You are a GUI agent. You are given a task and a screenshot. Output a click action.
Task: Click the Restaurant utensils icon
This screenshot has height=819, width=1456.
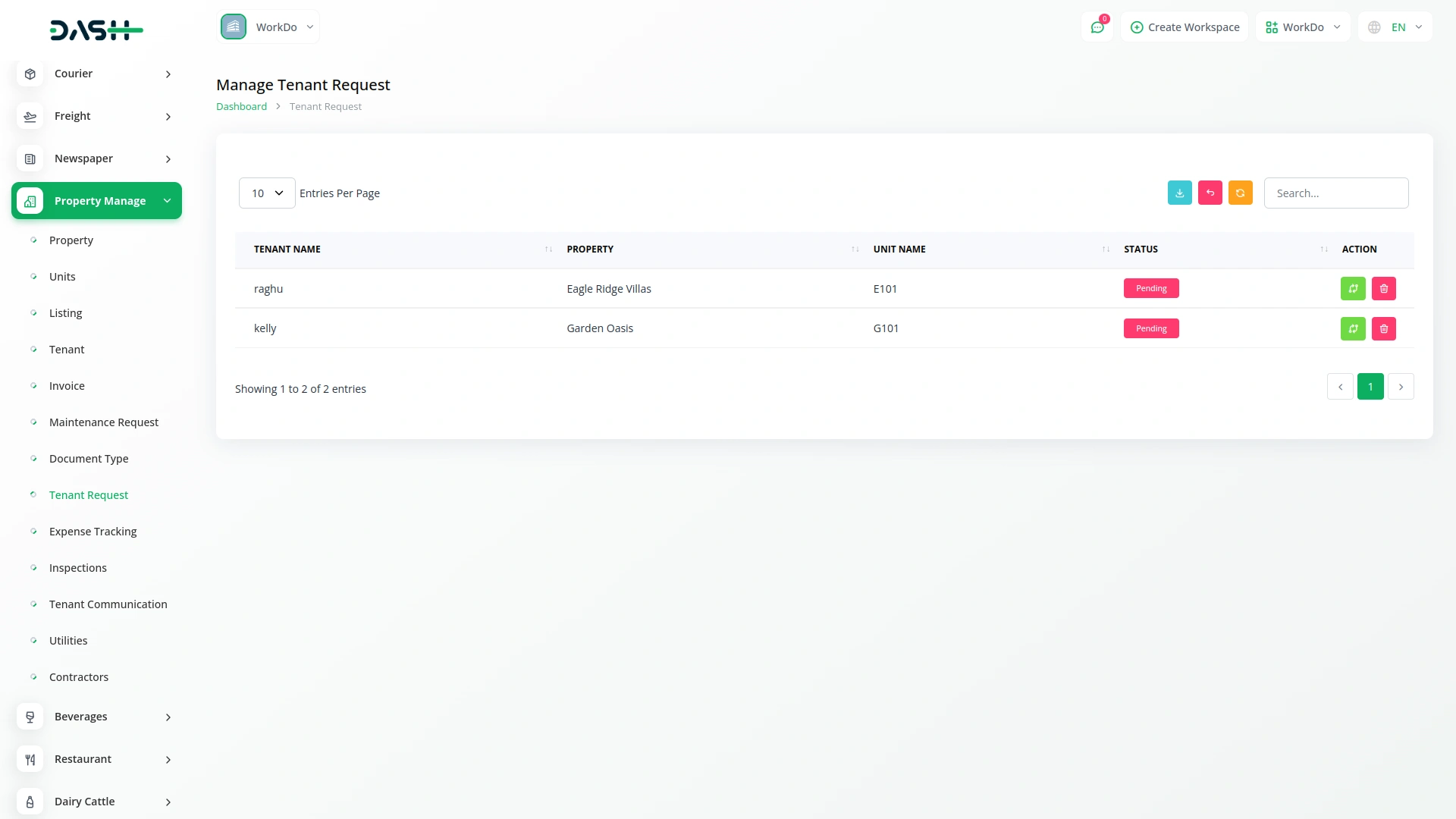point(30,759)
